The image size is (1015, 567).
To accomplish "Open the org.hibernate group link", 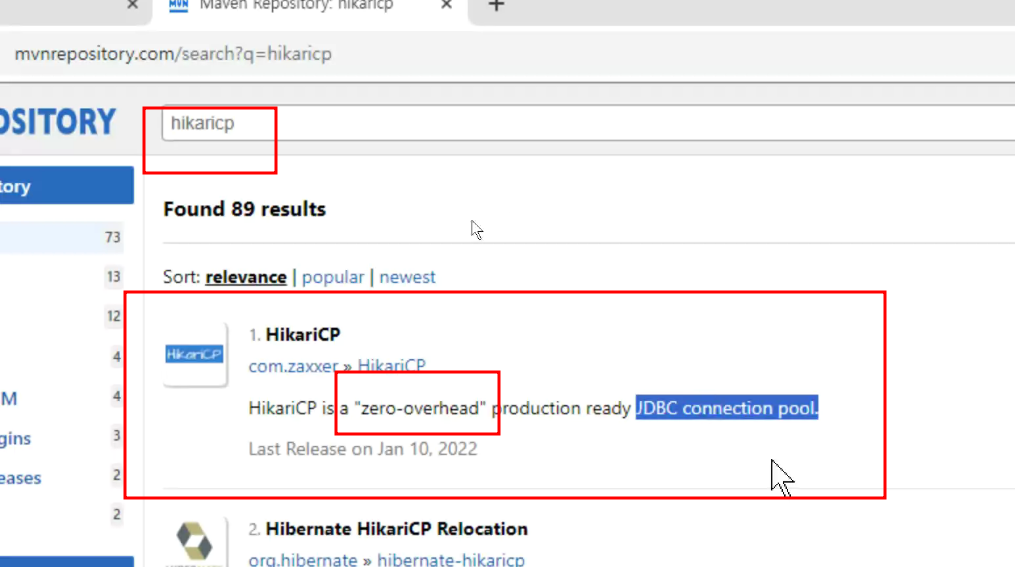I will coord(303,560).
